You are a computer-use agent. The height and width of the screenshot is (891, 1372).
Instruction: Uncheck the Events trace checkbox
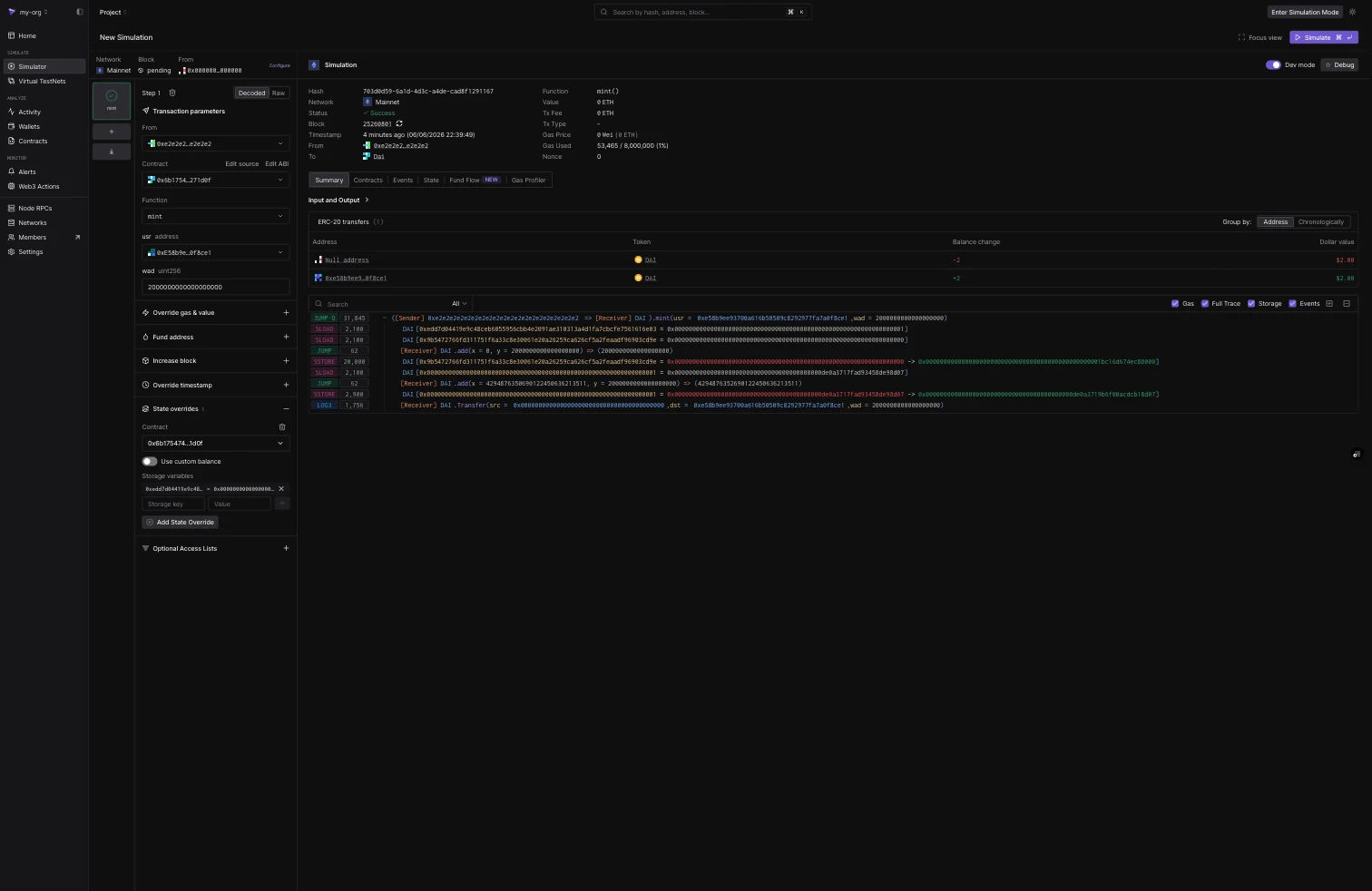point(1292,303)
